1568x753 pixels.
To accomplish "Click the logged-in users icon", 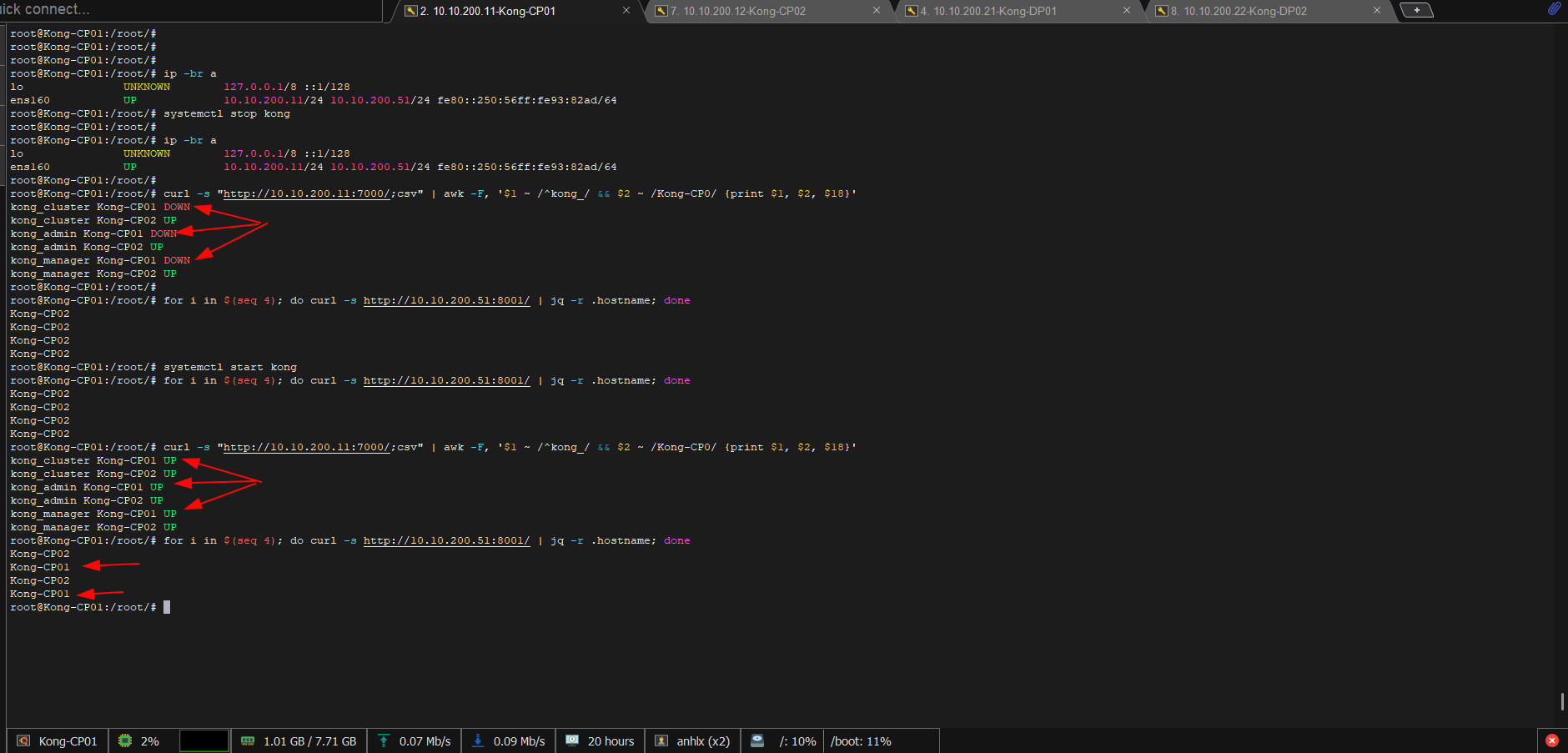I will pos(661,740).
